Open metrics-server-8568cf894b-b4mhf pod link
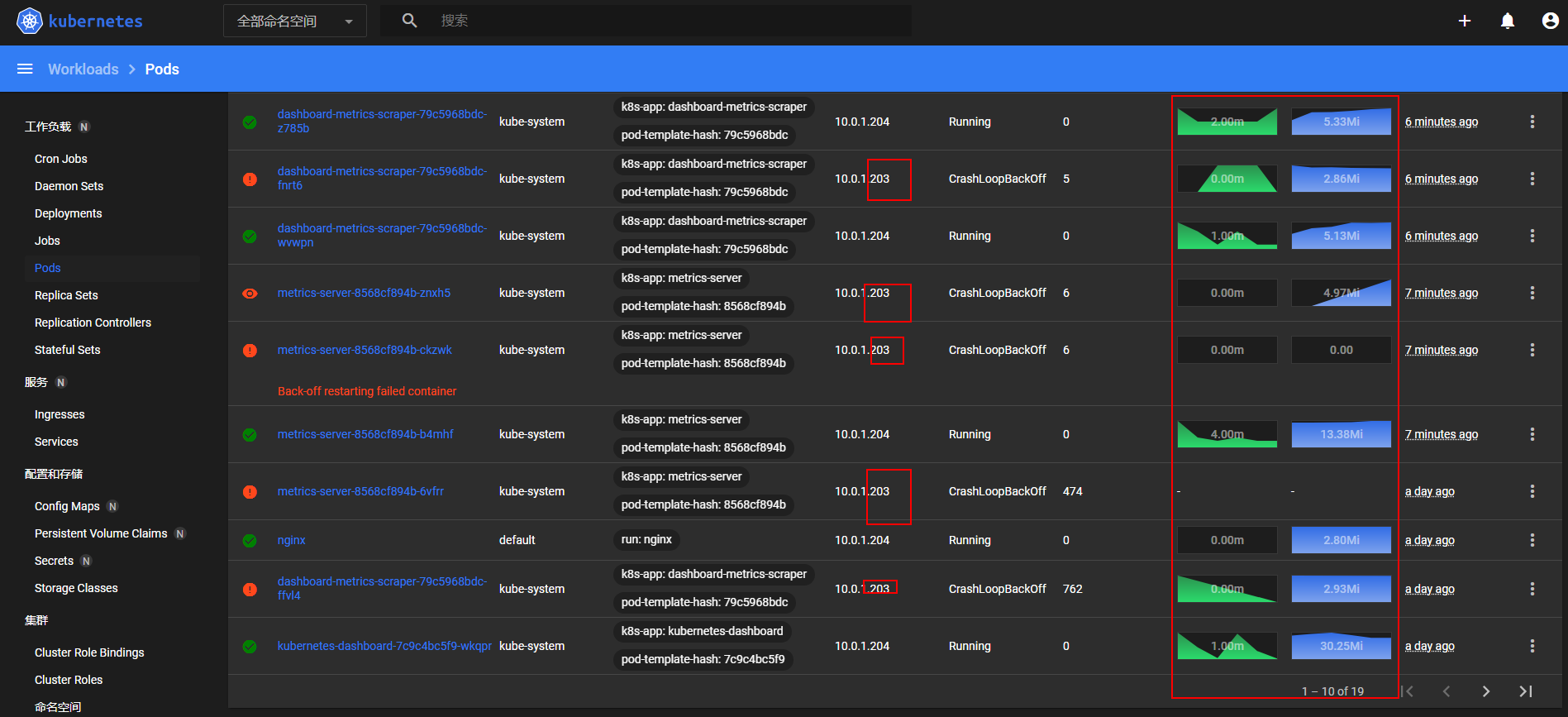 tap(365, 434)
